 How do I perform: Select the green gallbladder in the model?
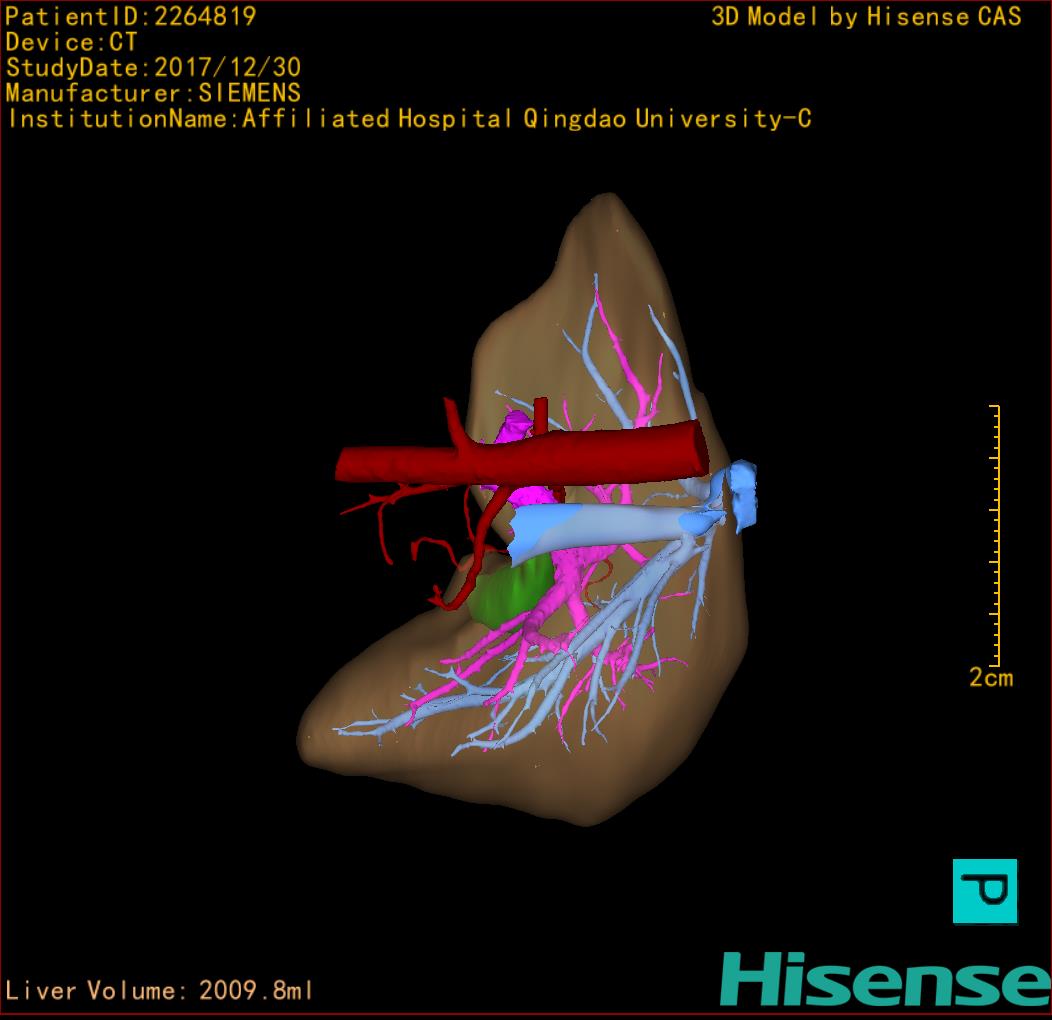coord(511,591)
